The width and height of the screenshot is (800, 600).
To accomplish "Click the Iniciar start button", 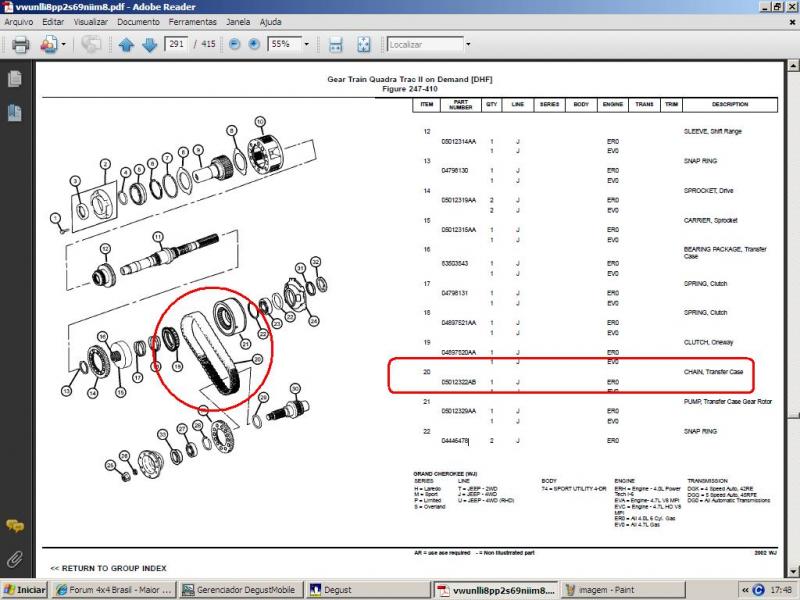I will coord(24,590).
